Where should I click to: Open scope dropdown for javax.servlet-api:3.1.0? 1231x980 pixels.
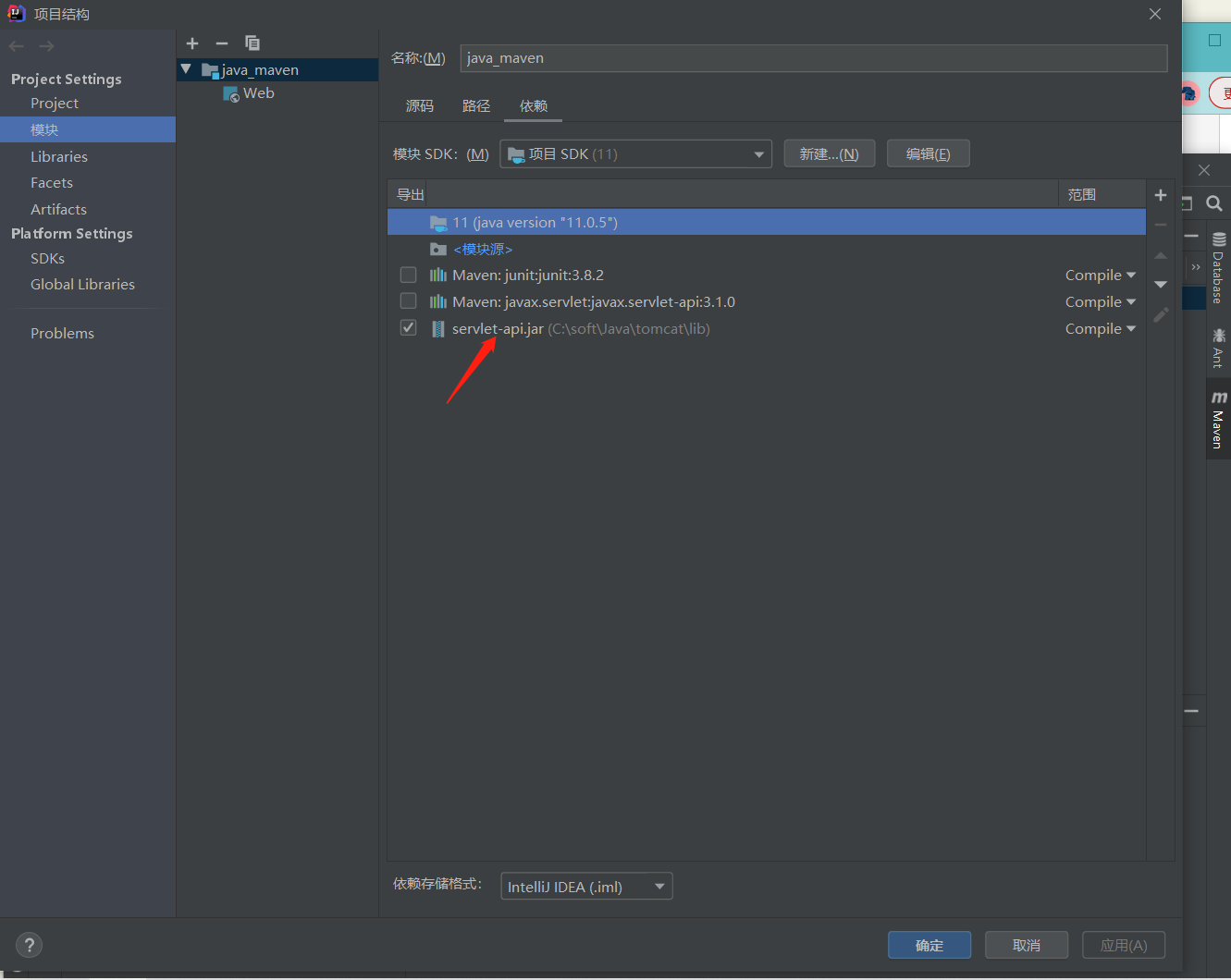[x=1101, y=301]
